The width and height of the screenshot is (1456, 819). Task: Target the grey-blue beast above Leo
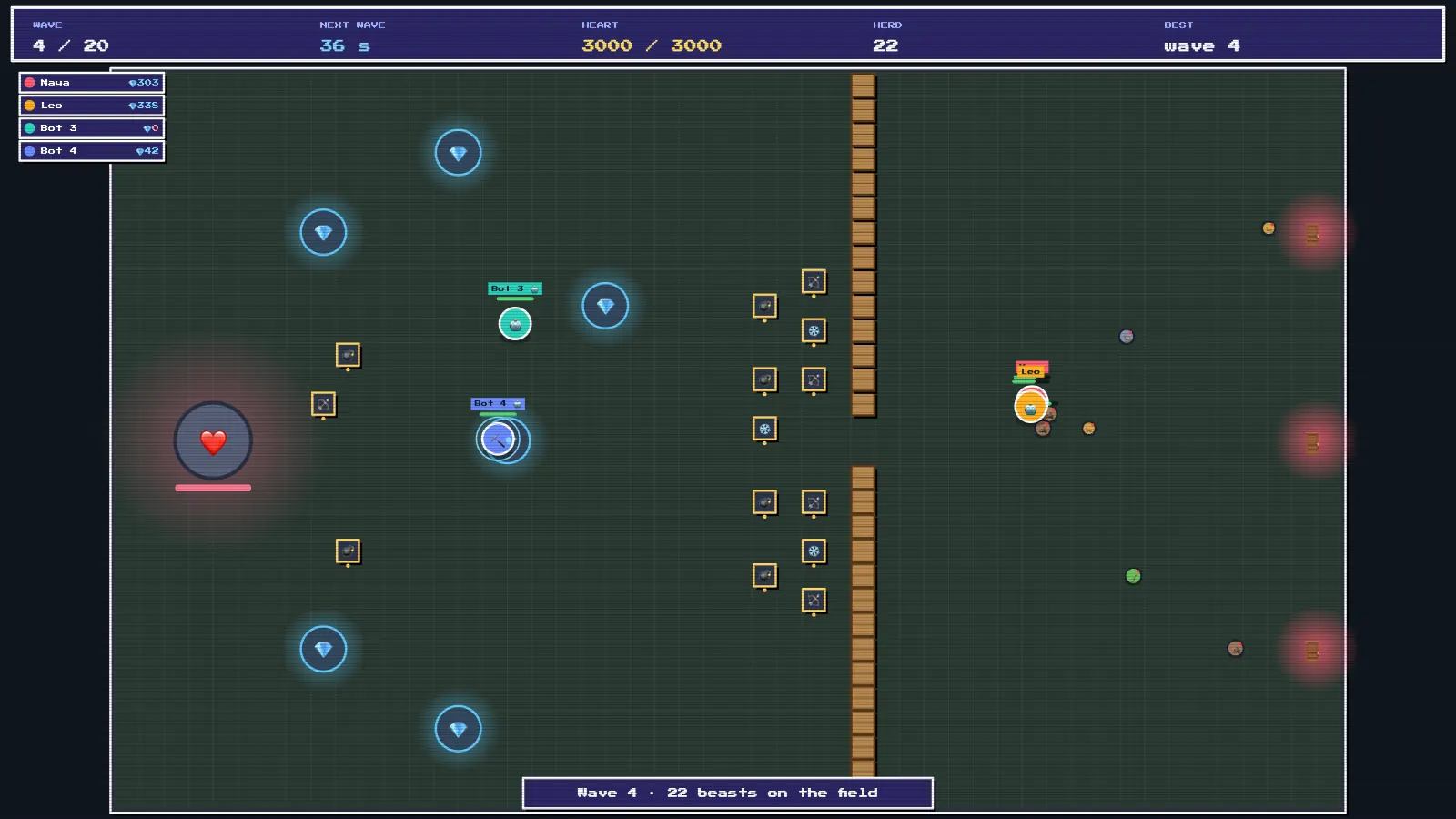coord(1127,337)
